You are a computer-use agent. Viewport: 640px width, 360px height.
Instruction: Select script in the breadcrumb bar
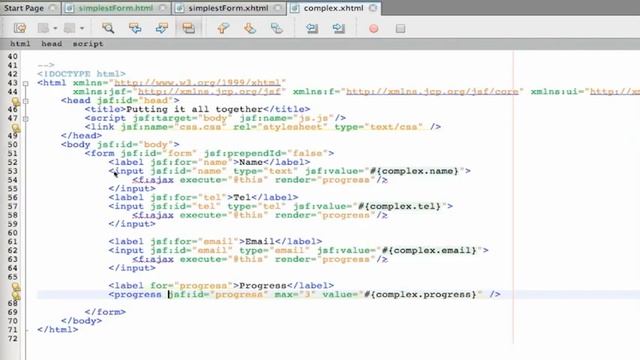(x=88, y=44)
